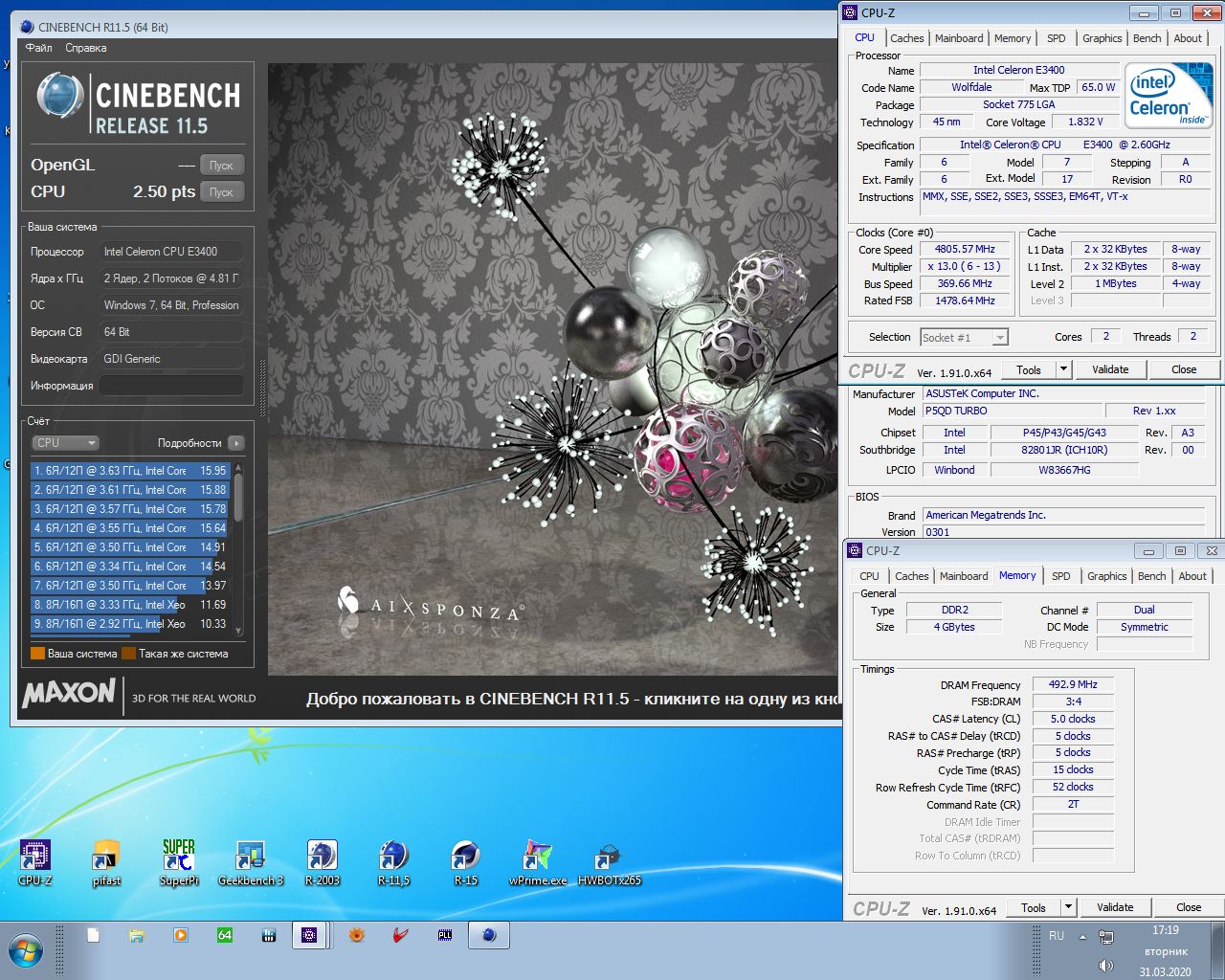The width and height of the screenshot is (1225, 980).
Task: Open the network tray icon
Action: (1106, 936)
